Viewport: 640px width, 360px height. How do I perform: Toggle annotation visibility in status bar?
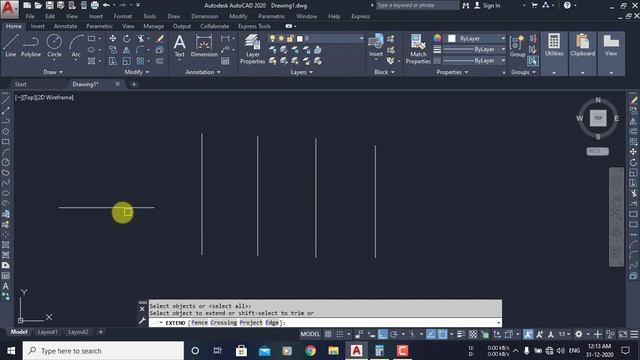click(x=528, y=334)
